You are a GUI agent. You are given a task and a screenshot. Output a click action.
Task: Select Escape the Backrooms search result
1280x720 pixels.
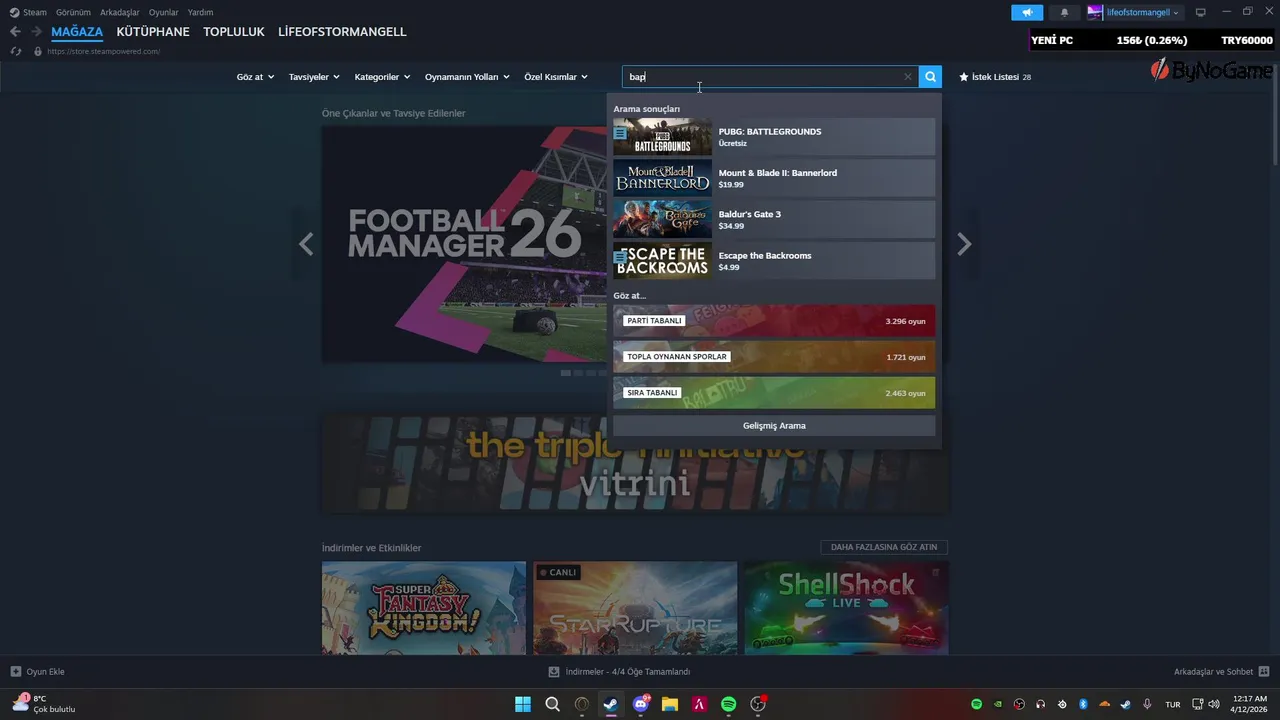774,261
